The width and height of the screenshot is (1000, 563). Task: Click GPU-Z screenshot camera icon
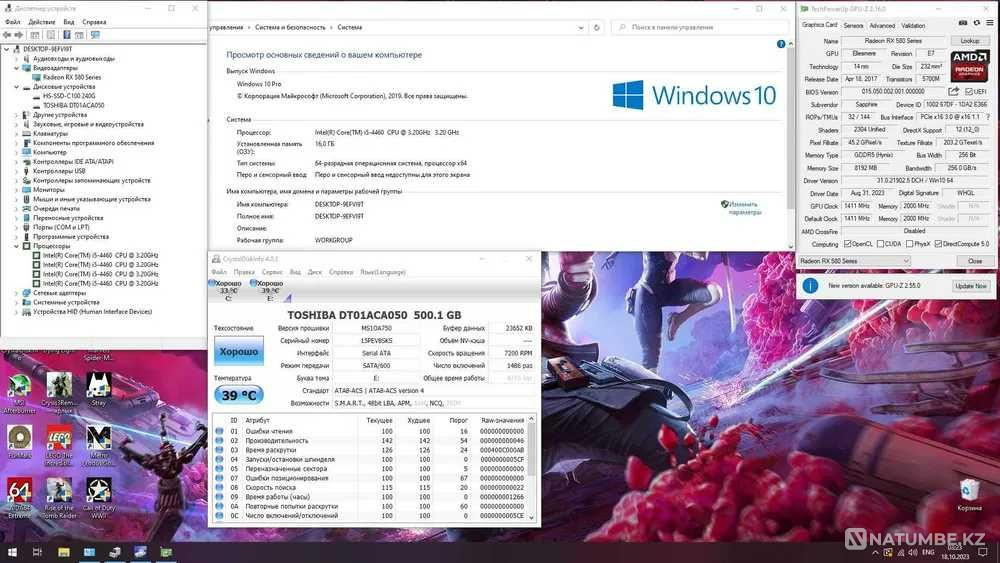tap(962, 23)
